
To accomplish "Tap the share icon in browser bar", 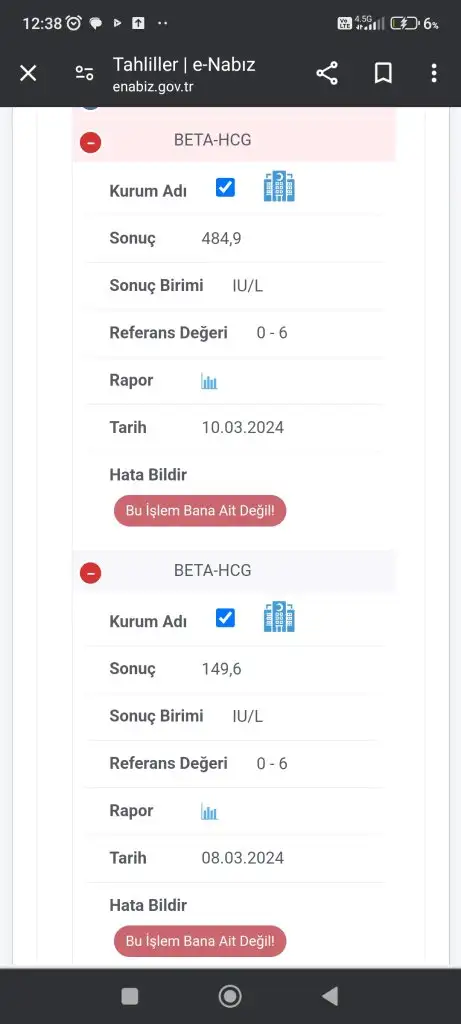I will click(327, 73).
